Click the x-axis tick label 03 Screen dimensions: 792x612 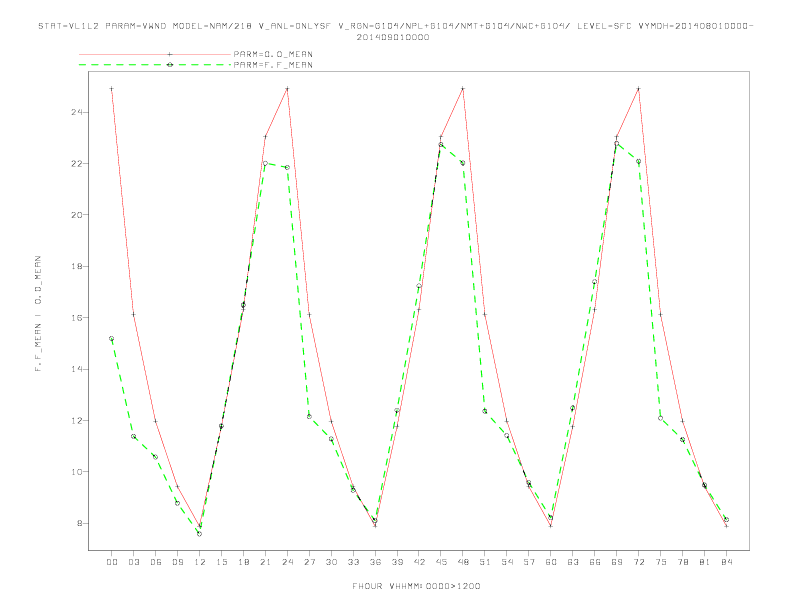point(134,562)
